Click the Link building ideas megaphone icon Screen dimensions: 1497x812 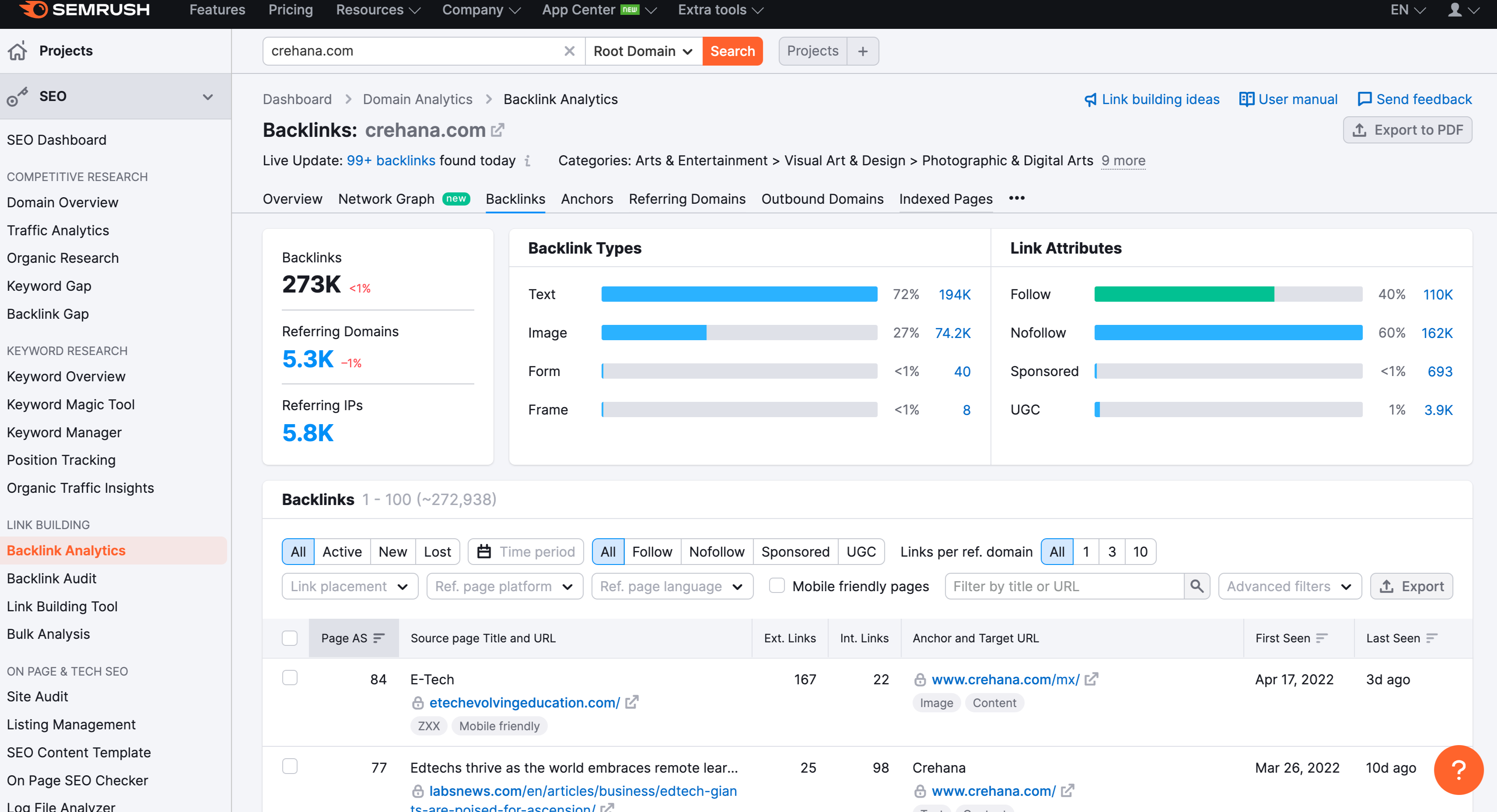(x=1090, y=100)
